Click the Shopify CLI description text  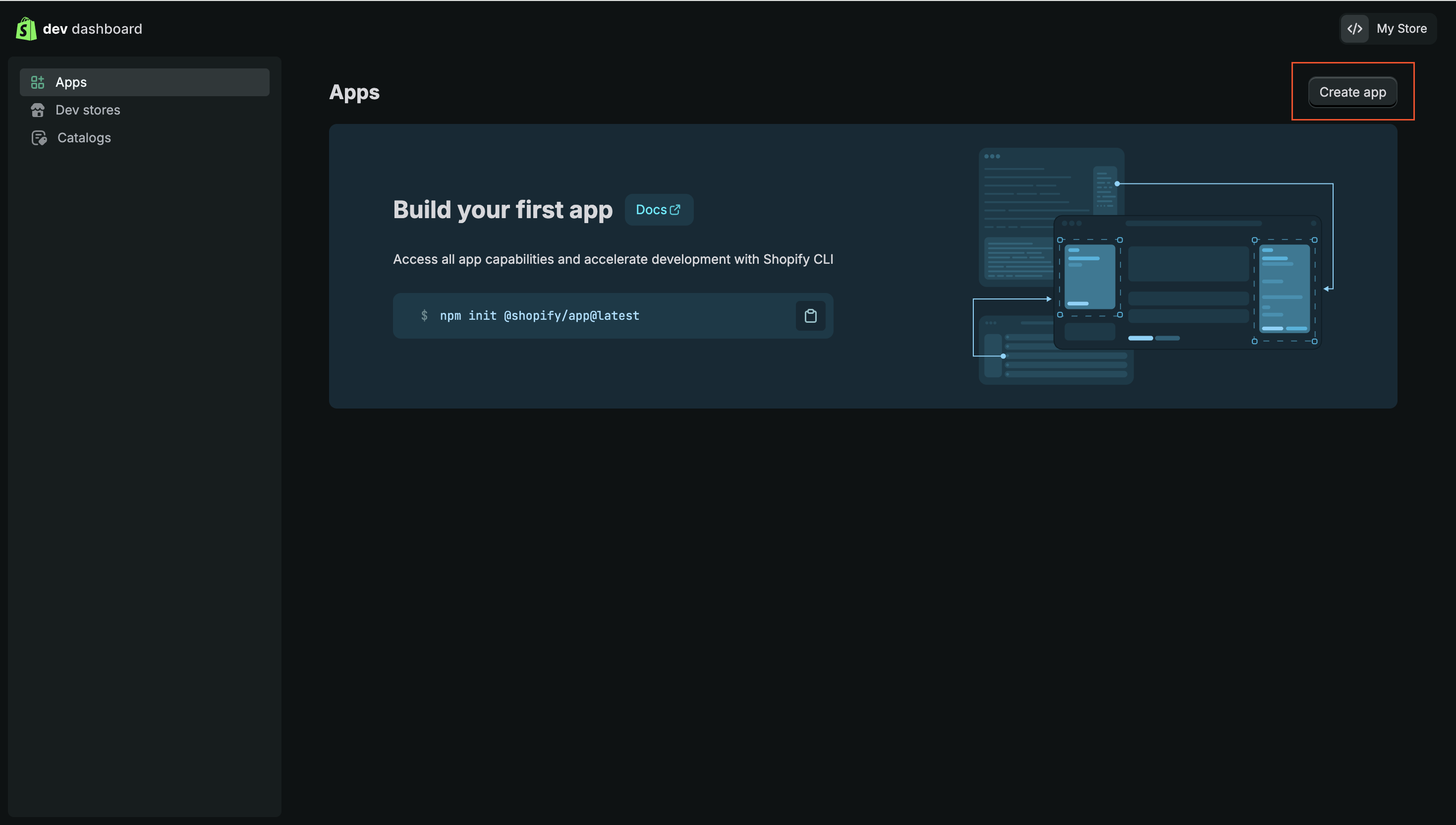click(613, 259)
